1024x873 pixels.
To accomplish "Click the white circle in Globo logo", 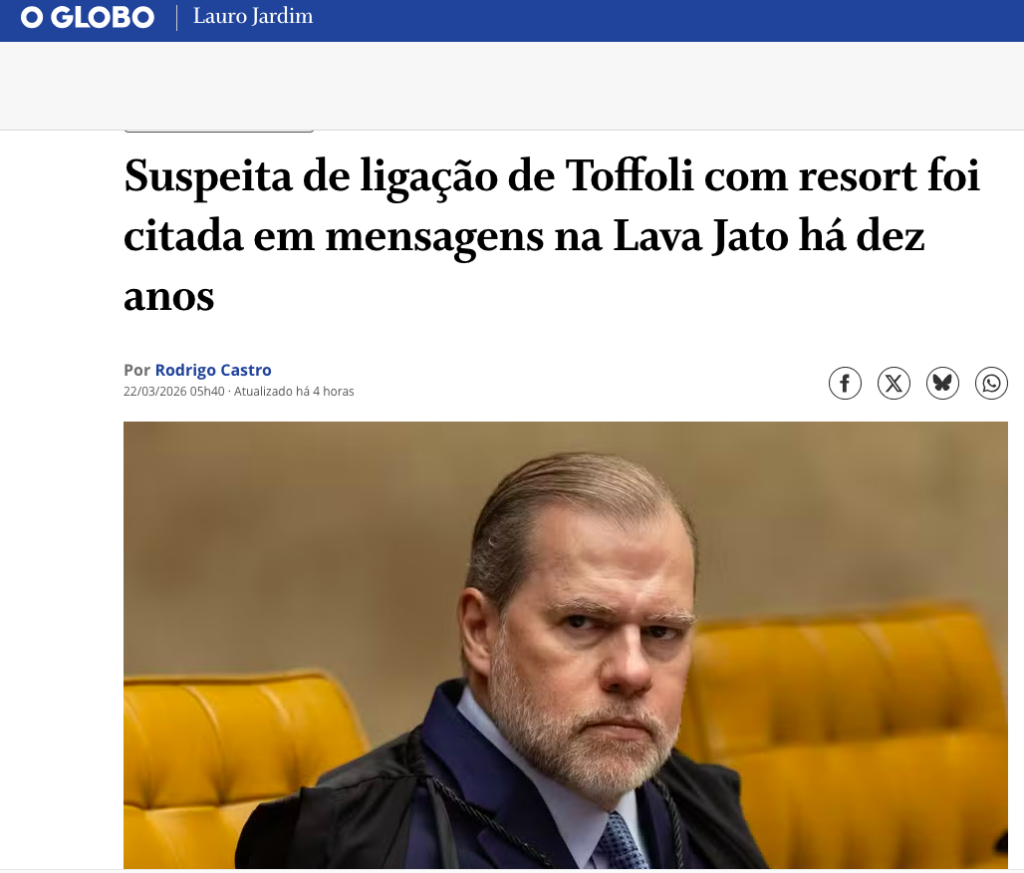I will point(32,18).
